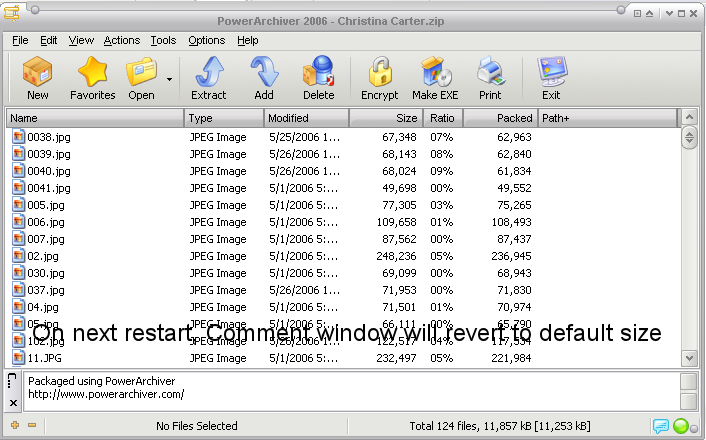Click the 09% ratio for 0040.jpg
The width and height of the screenshot is (706, 440).
coord(442,171)
